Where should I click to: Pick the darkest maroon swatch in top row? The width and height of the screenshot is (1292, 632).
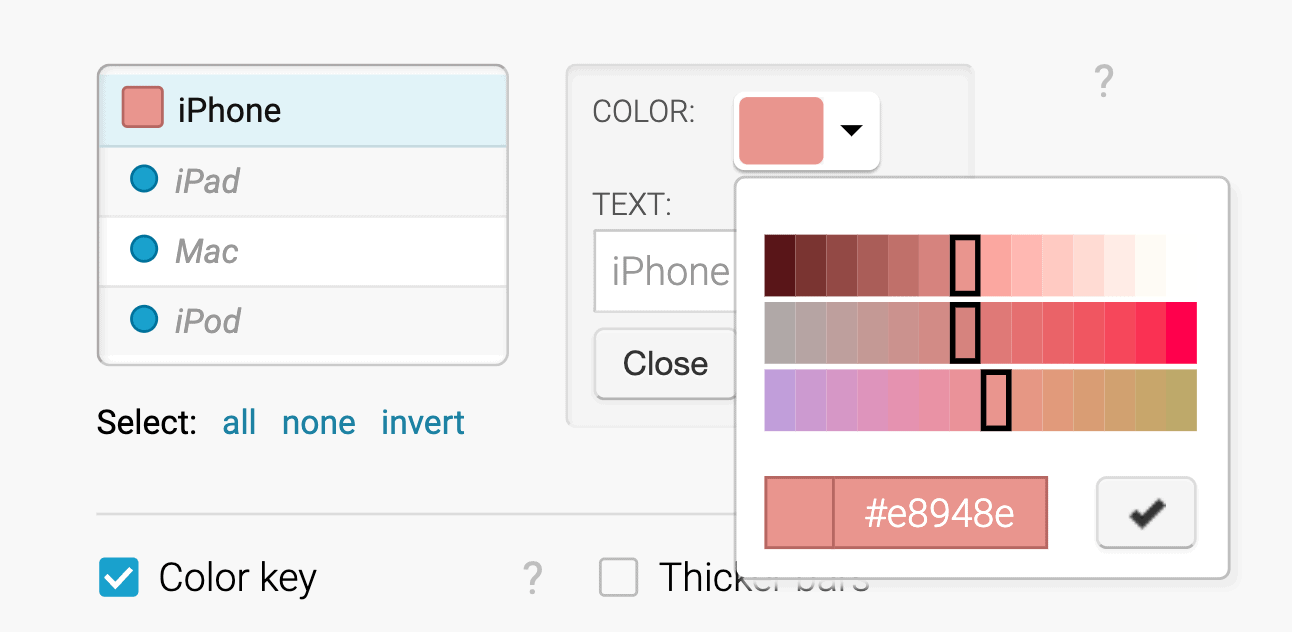point(780,266)
